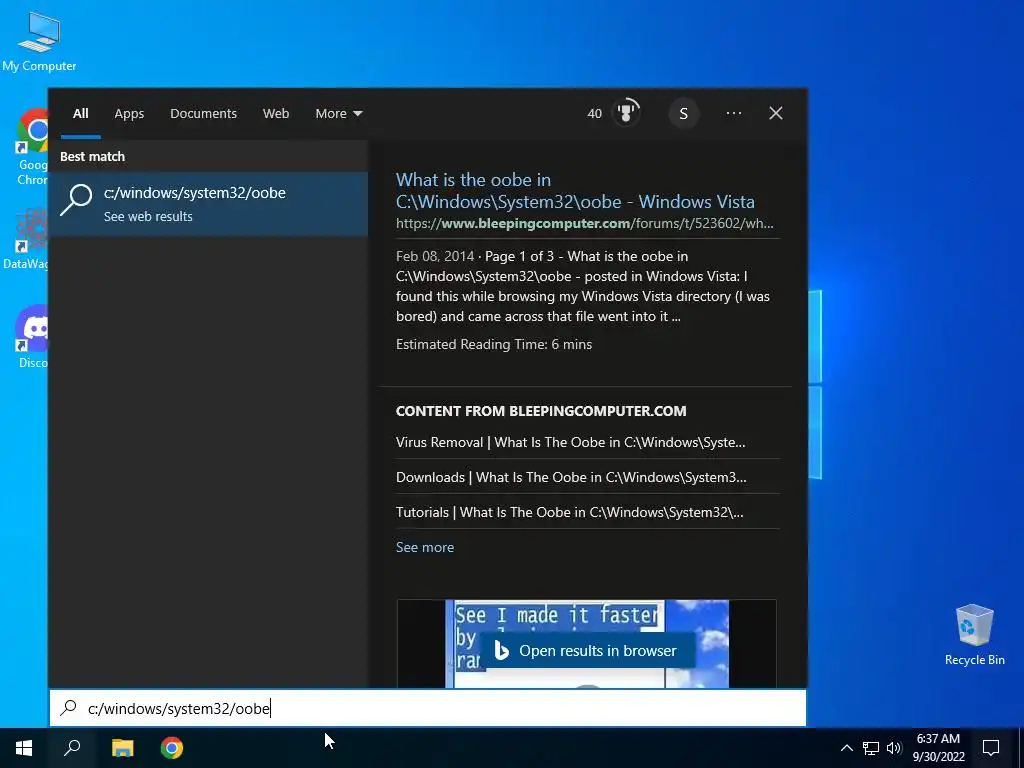
Task: Expand the More filter dropdown
Action: click(x=338, y=114)
